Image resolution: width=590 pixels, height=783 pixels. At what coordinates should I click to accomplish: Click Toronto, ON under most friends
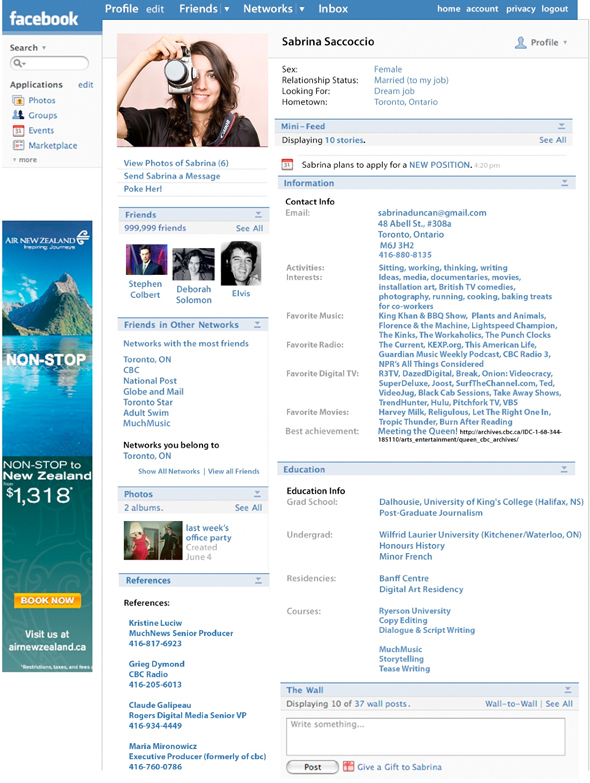click(147, 360)
